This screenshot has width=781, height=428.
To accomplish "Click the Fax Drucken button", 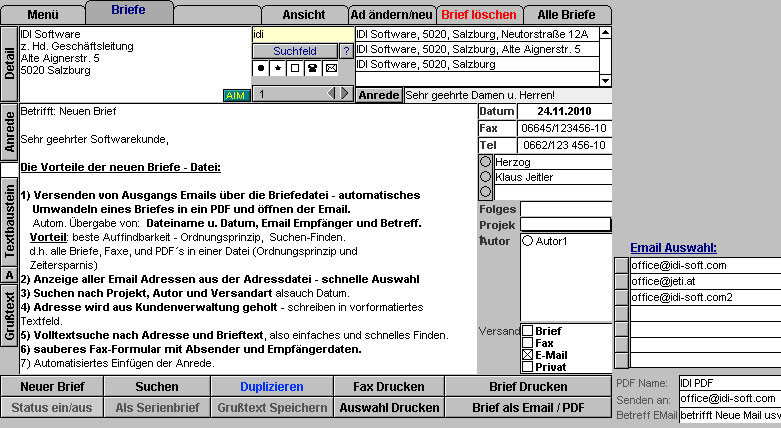I will [389, 387].
